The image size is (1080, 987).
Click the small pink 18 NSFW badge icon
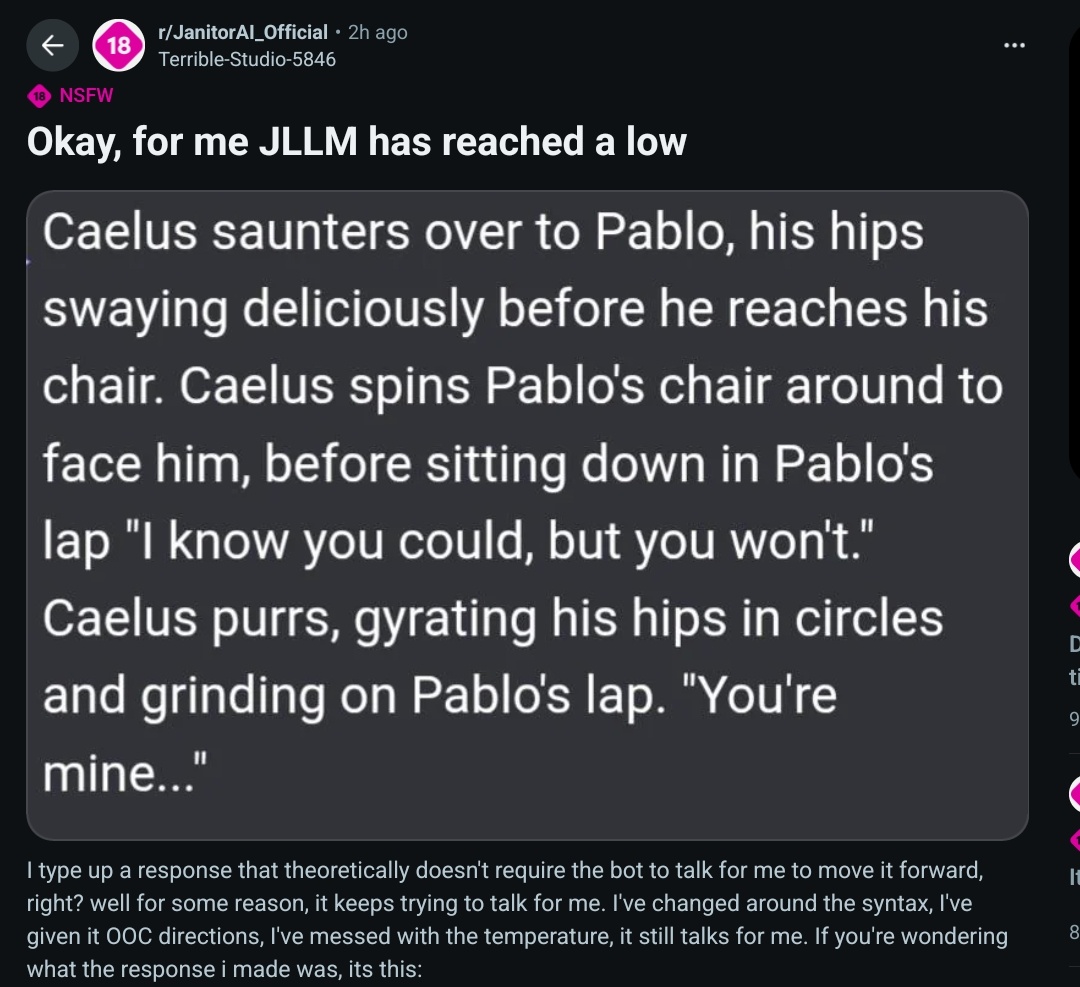coord(39,96)
